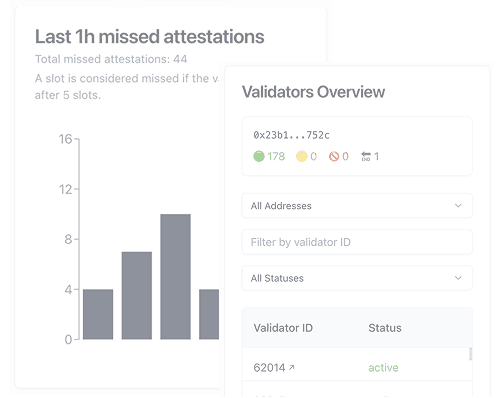Click the All Statuses chevron arrow
Image resolution: width=500 pixels, height=398 pixels.
pos(458,278)
